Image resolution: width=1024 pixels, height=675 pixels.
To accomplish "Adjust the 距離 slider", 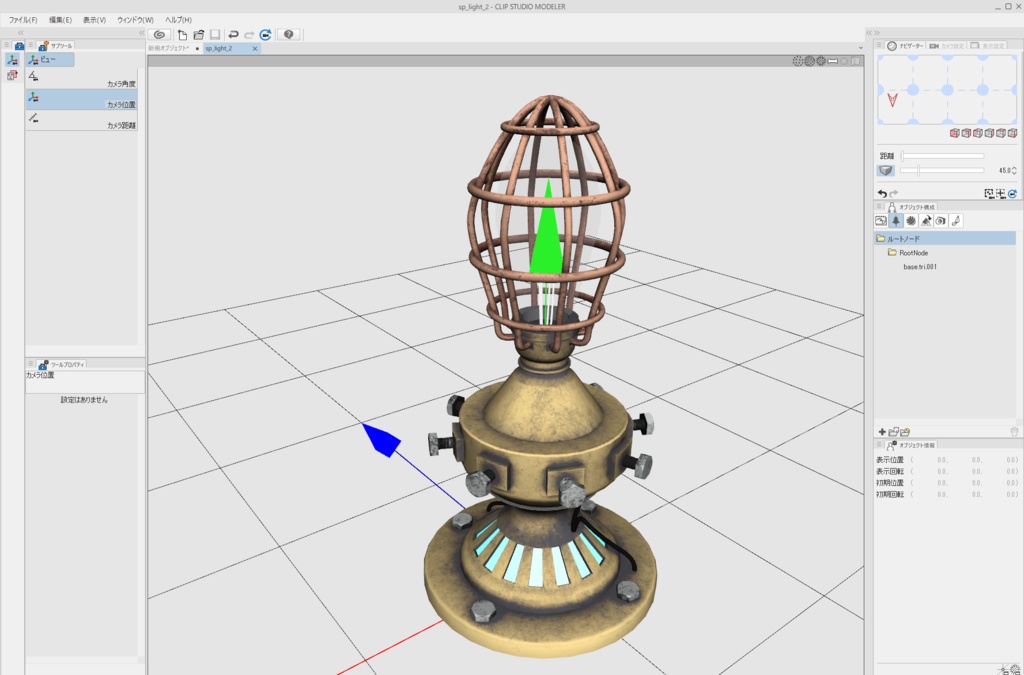I will click(x=942, y=156).
